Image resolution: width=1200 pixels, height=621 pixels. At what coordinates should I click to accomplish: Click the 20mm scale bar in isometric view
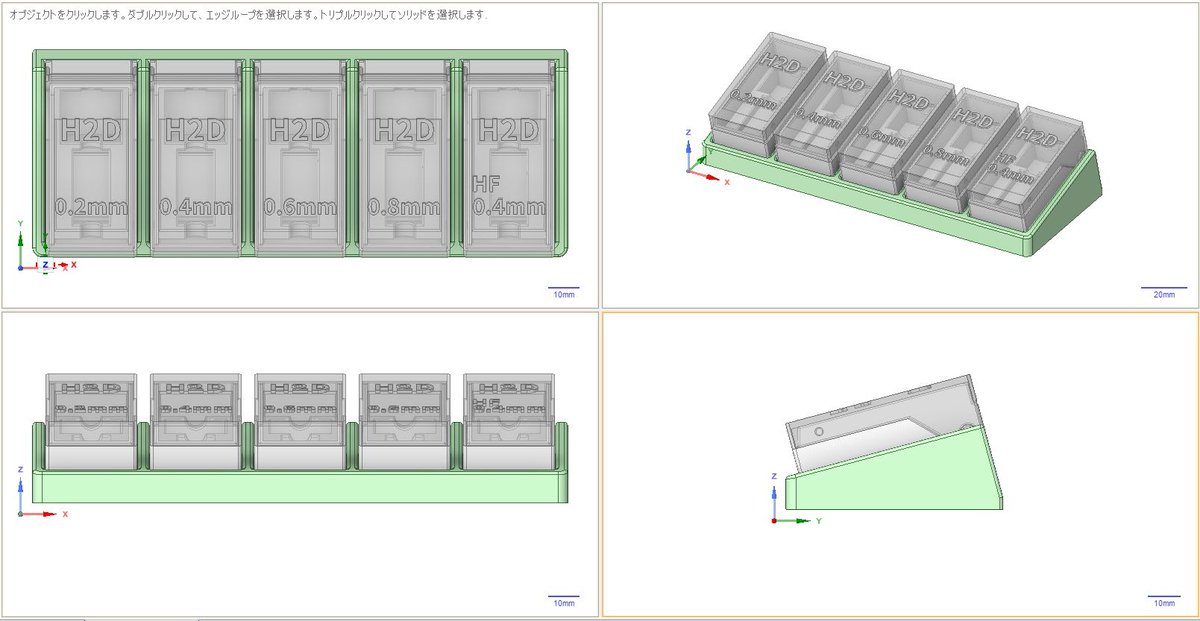pyautogui.click(x=1164, y=292)
